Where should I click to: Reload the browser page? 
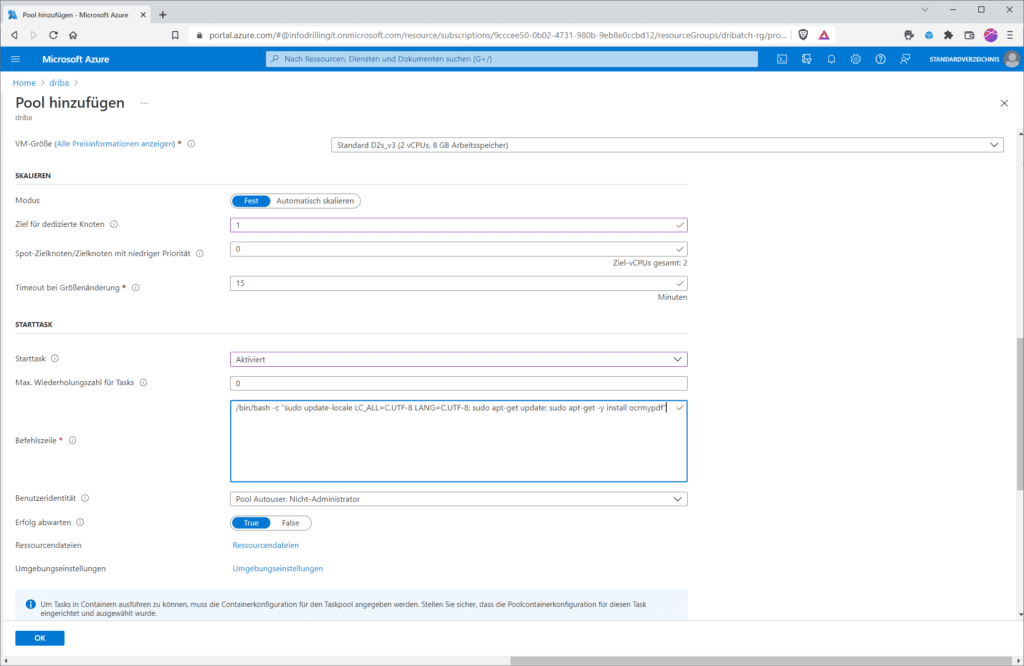(54, 35)
